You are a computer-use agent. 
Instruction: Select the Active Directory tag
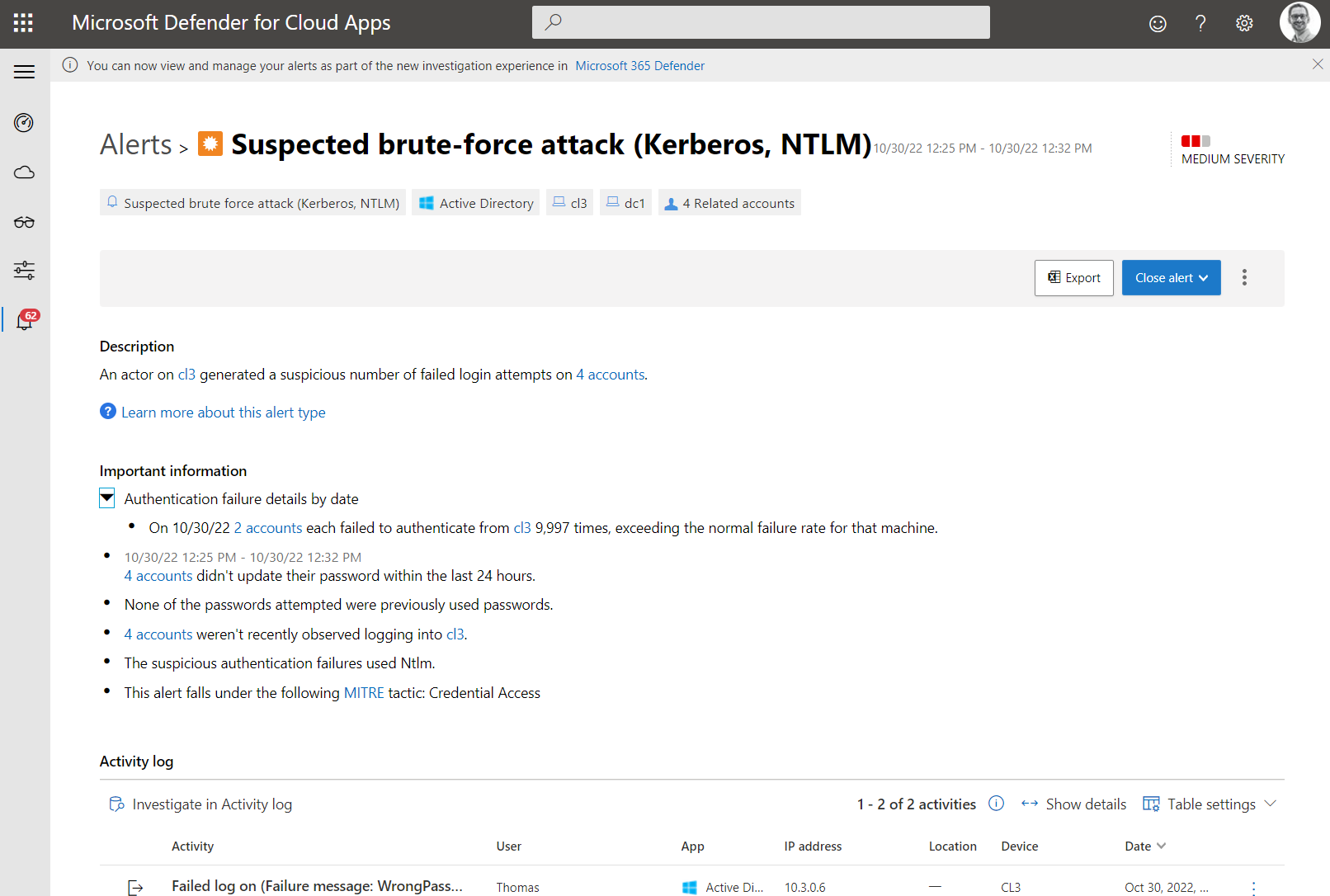(476, 203)
